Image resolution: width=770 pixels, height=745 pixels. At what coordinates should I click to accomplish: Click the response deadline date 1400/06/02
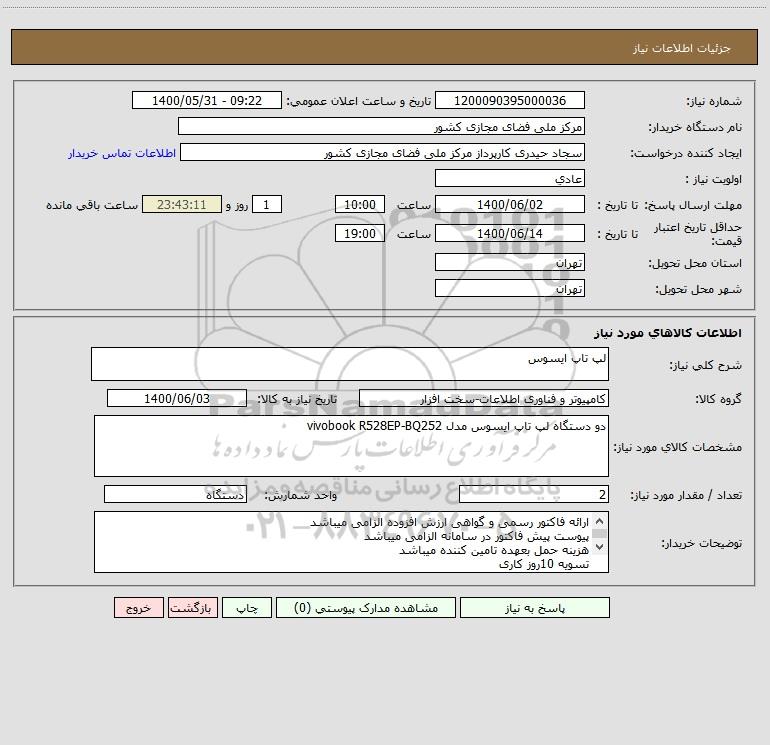click(510, 204)
